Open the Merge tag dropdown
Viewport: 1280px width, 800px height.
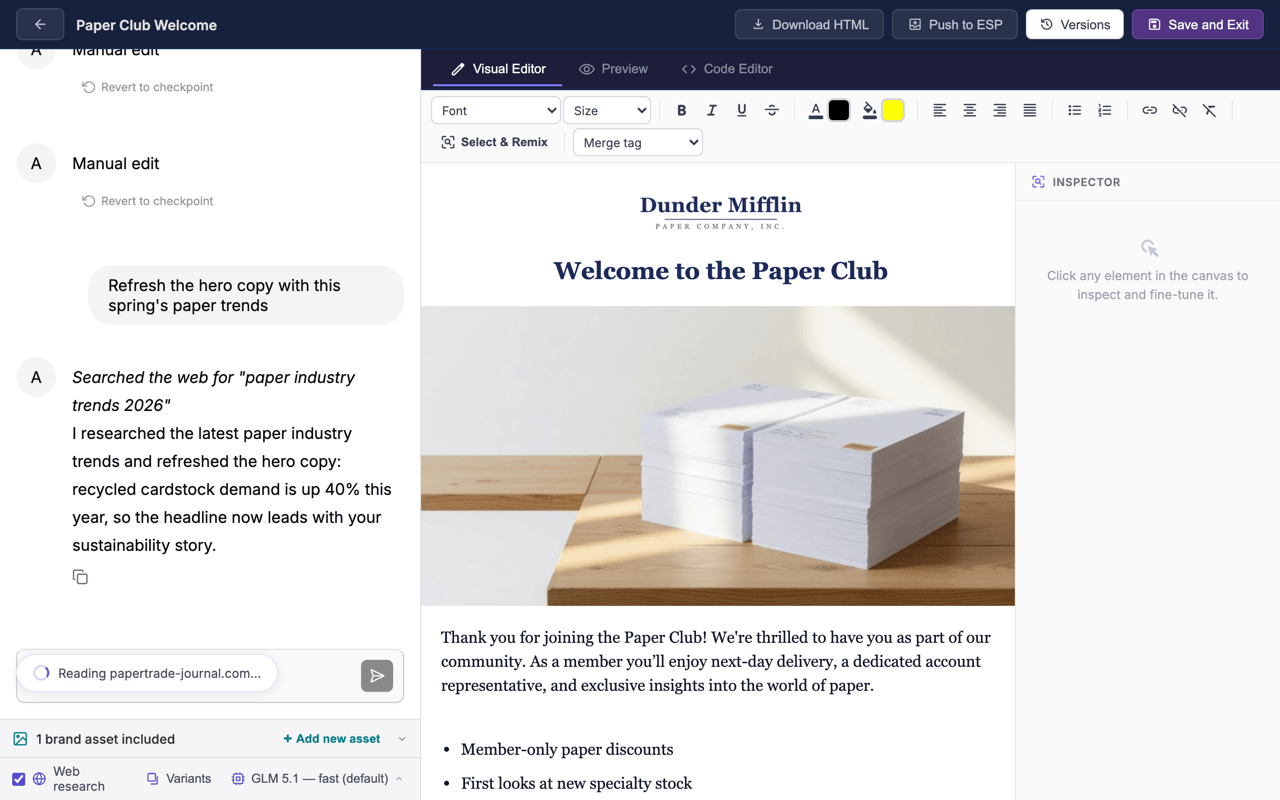pyautogui.click(x=638, y=142)
